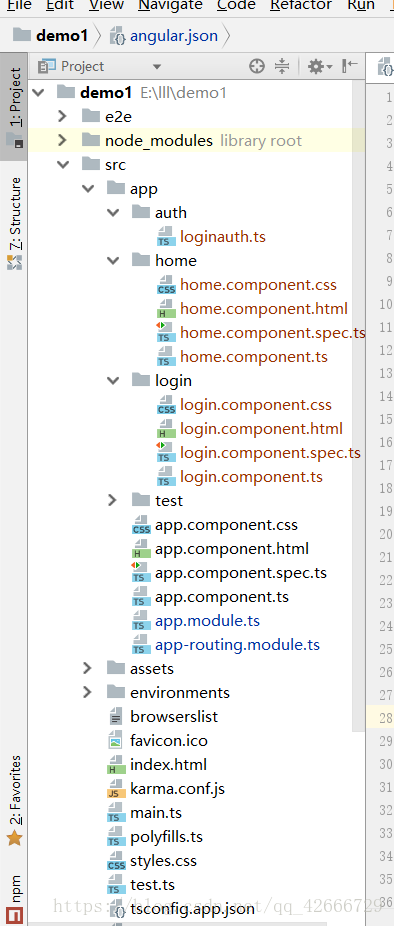Viewport: 394px width, 926px height.
Task: Click the main.ts TypeScript file icon
Action: 116,813
